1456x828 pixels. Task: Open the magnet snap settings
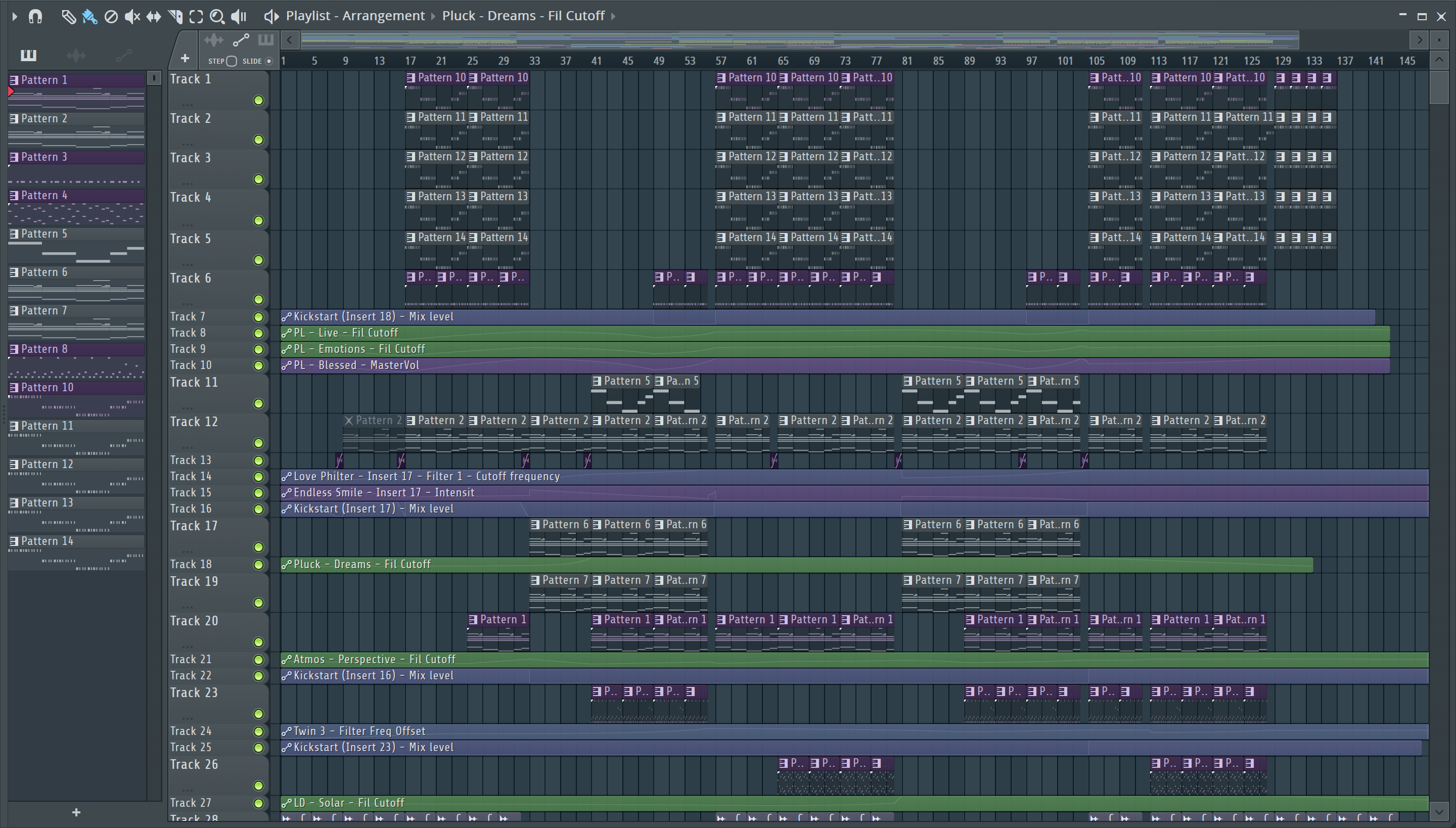35,17
